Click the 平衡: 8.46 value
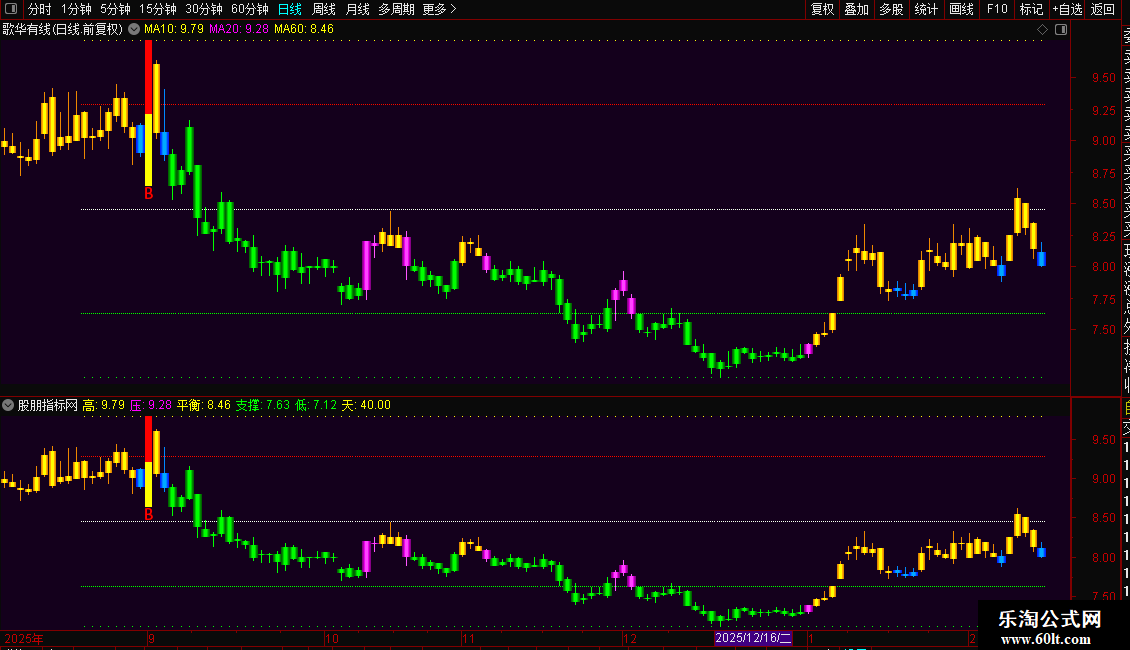This screenshot has height=650, width=1130. [x=204, y=405]
